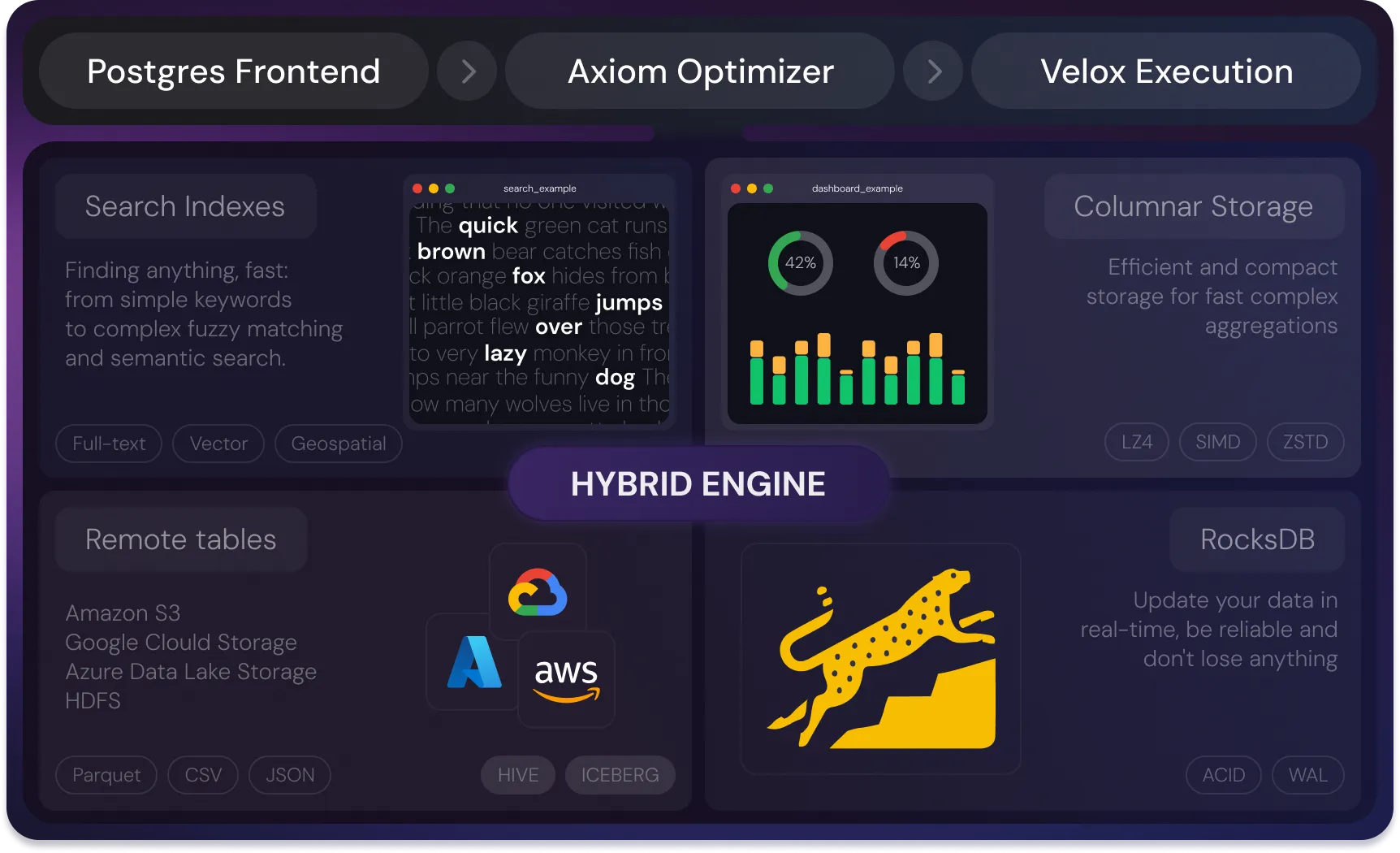Viewport: 1400px width, 853px height.
Task: Select the Postgres Frontend stage
Action: (x=234, y=71)
